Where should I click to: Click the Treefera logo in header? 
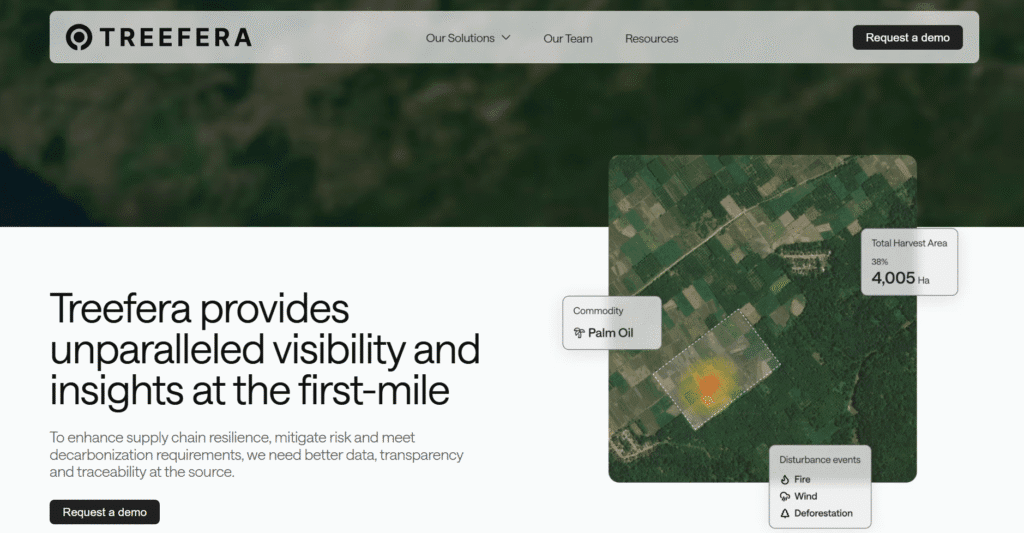coord(159,37)
